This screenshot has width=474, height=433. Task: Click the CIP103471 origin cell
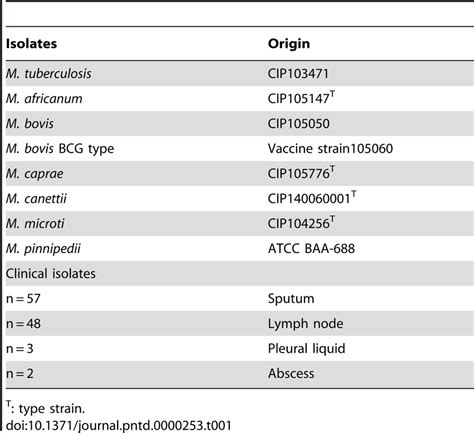click(298, 74)
